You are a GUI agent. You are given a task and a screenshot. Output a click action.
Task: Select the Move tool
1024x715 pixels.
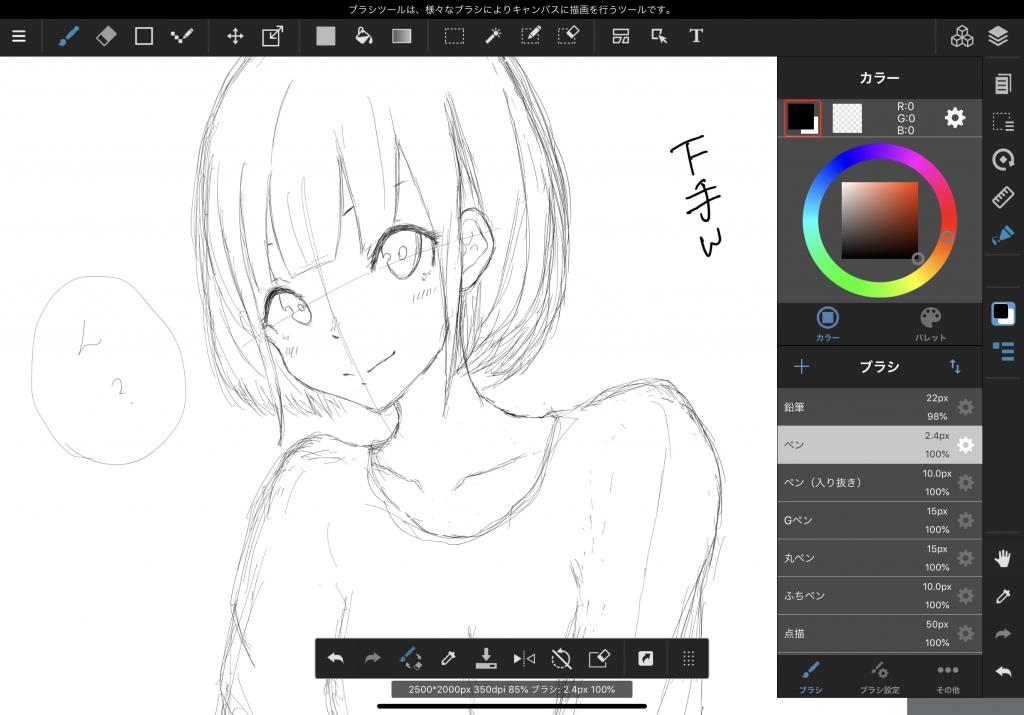235,36
